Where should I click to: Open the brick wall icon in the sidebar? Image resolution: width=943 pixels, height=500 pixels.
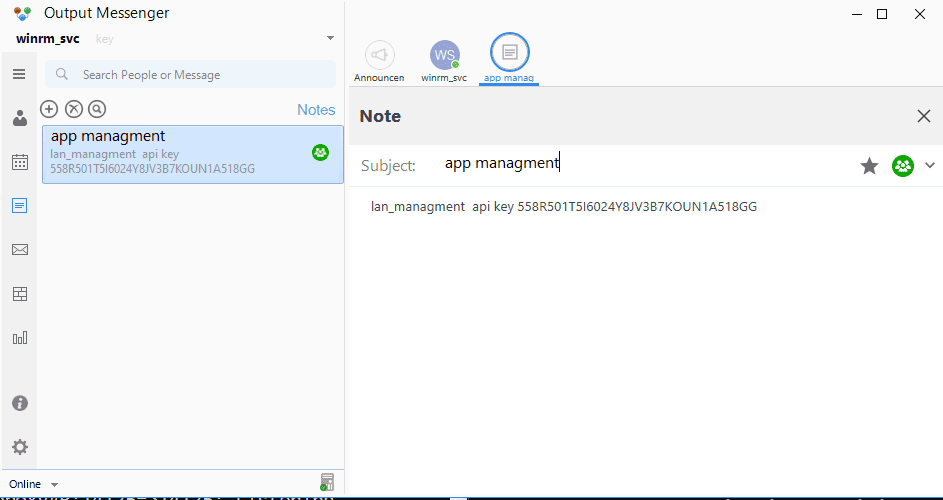click(19, 294)
